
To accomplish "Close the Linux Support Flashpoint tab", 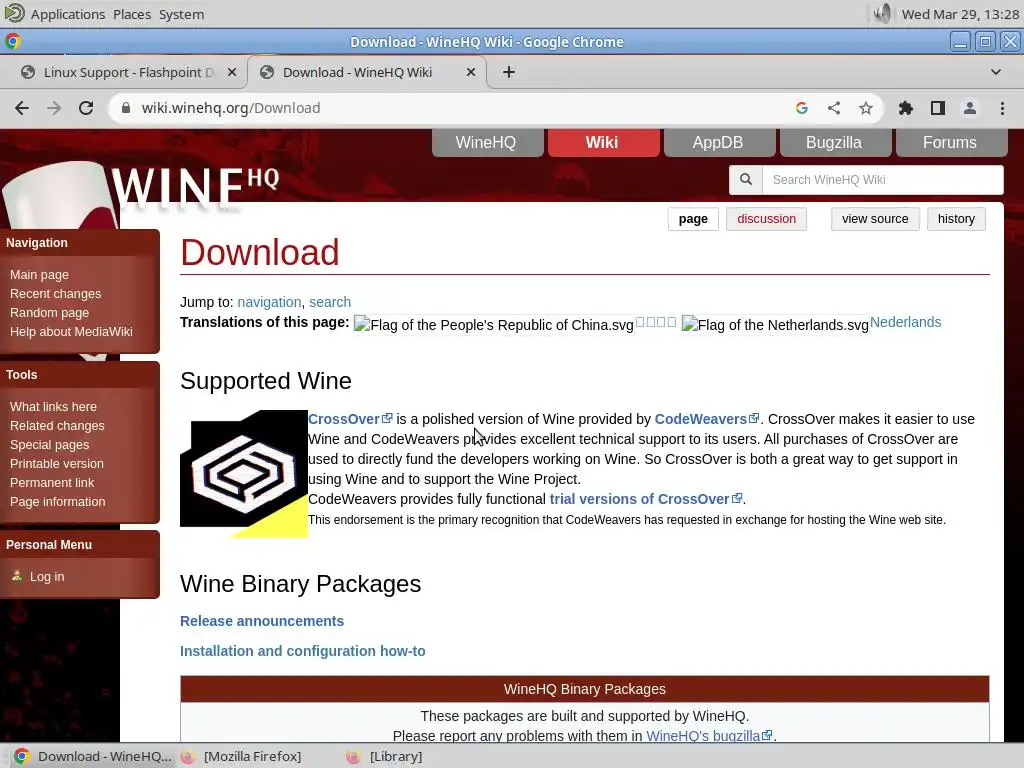I will [x=232, y=72].
